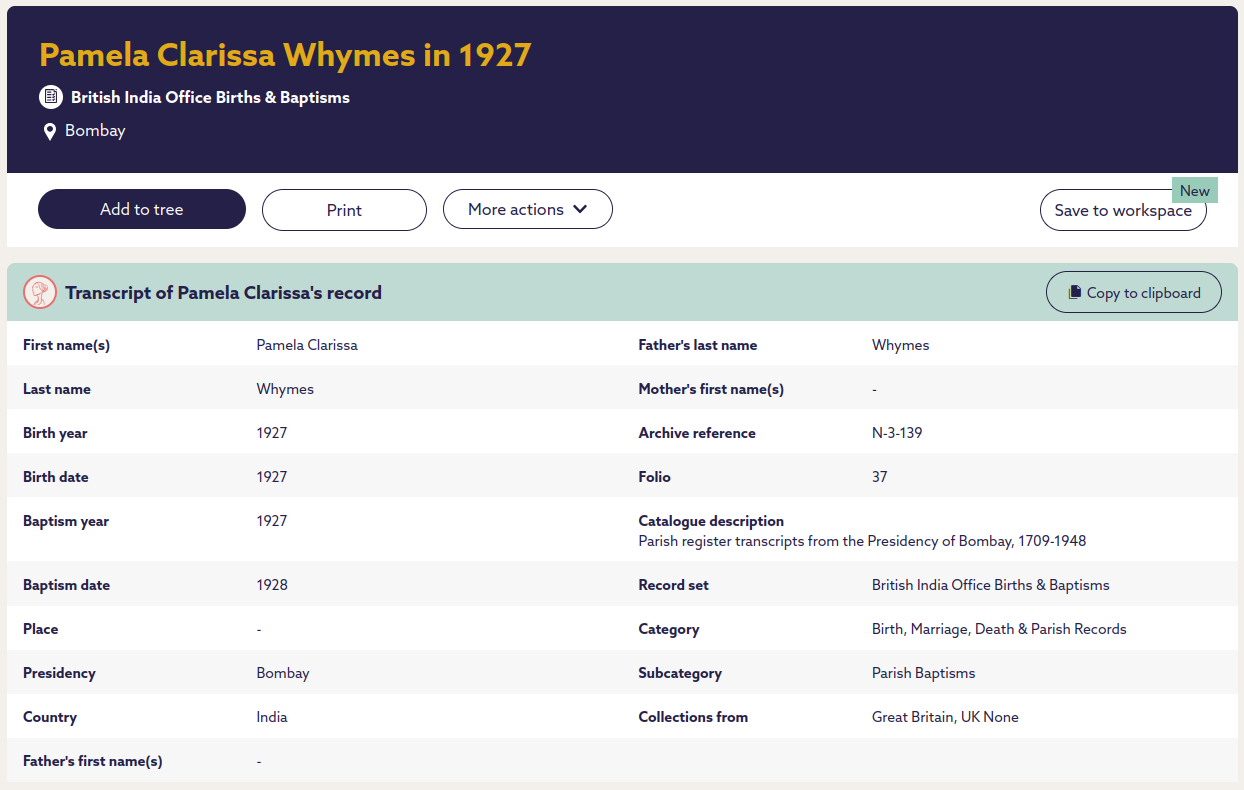Click the Bombay location text in header

(x=95, y=131)
